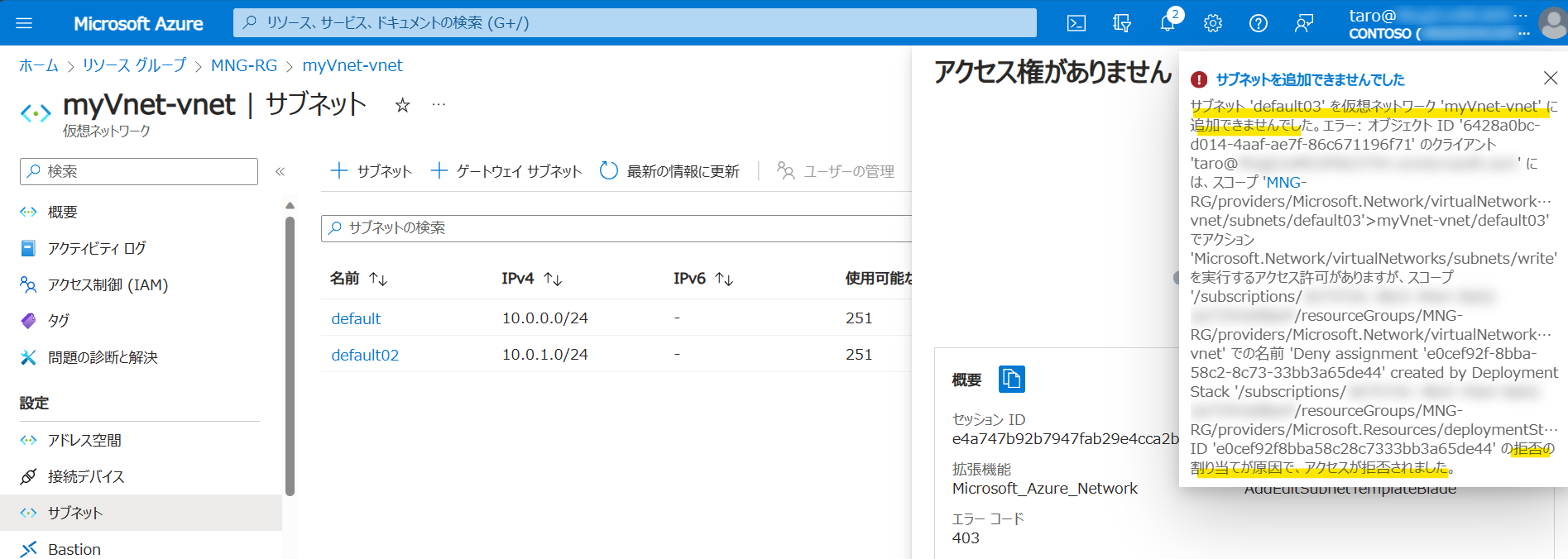Screen dimensions: 1568x559
Task: Copy the error summary with copy icon
Action: pyautogui.click(x=1012, y=379)
